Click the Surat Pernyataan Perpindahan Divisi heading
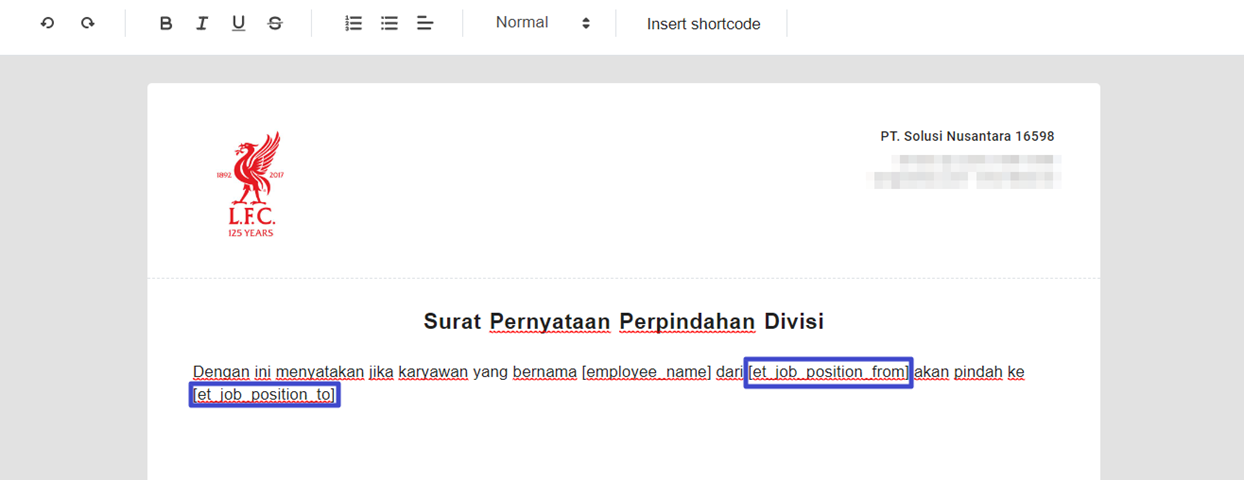1244x480 pixels. [623, 321]
